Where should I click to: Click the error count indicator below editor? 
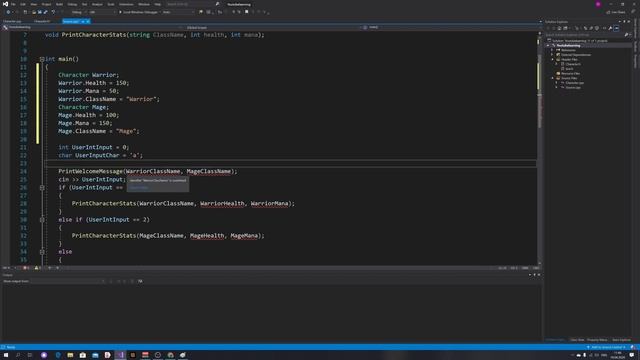(x=26, y=268)
